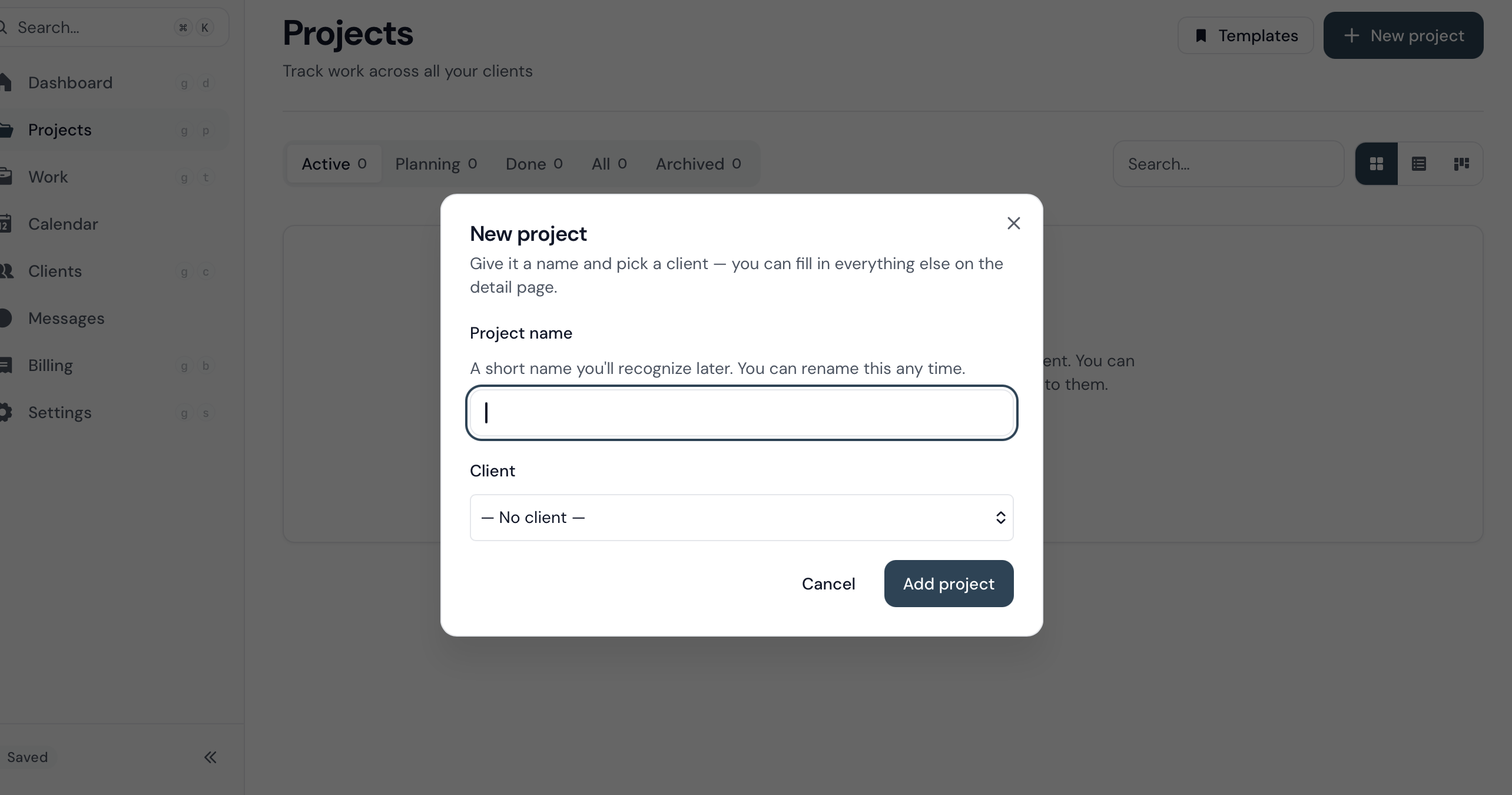Collapse the sidebar using double chevron
Viewport: 1512px width, 795px height.
point(210,757)
